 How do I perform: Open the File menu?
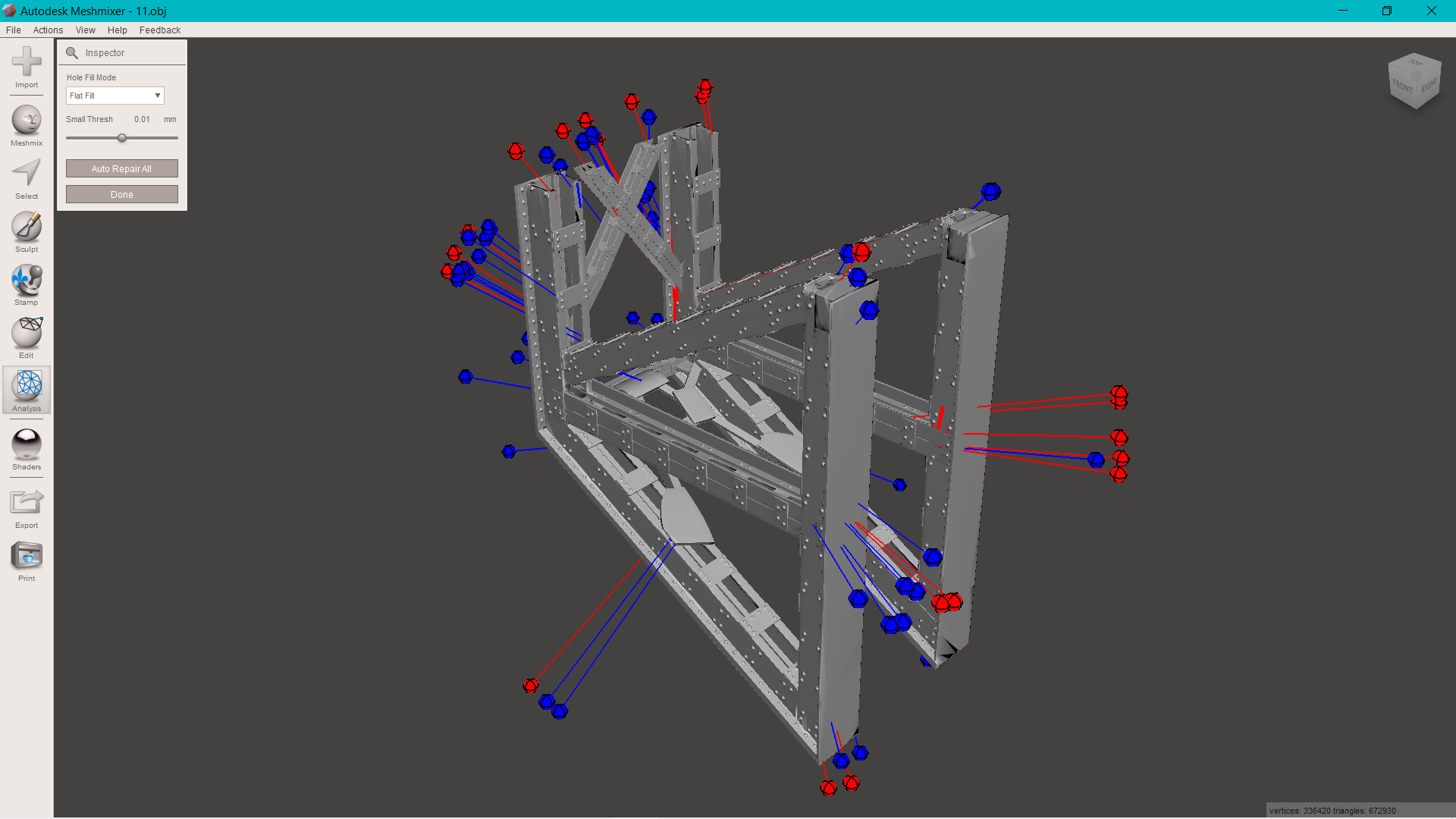click(x=13, y=30)
